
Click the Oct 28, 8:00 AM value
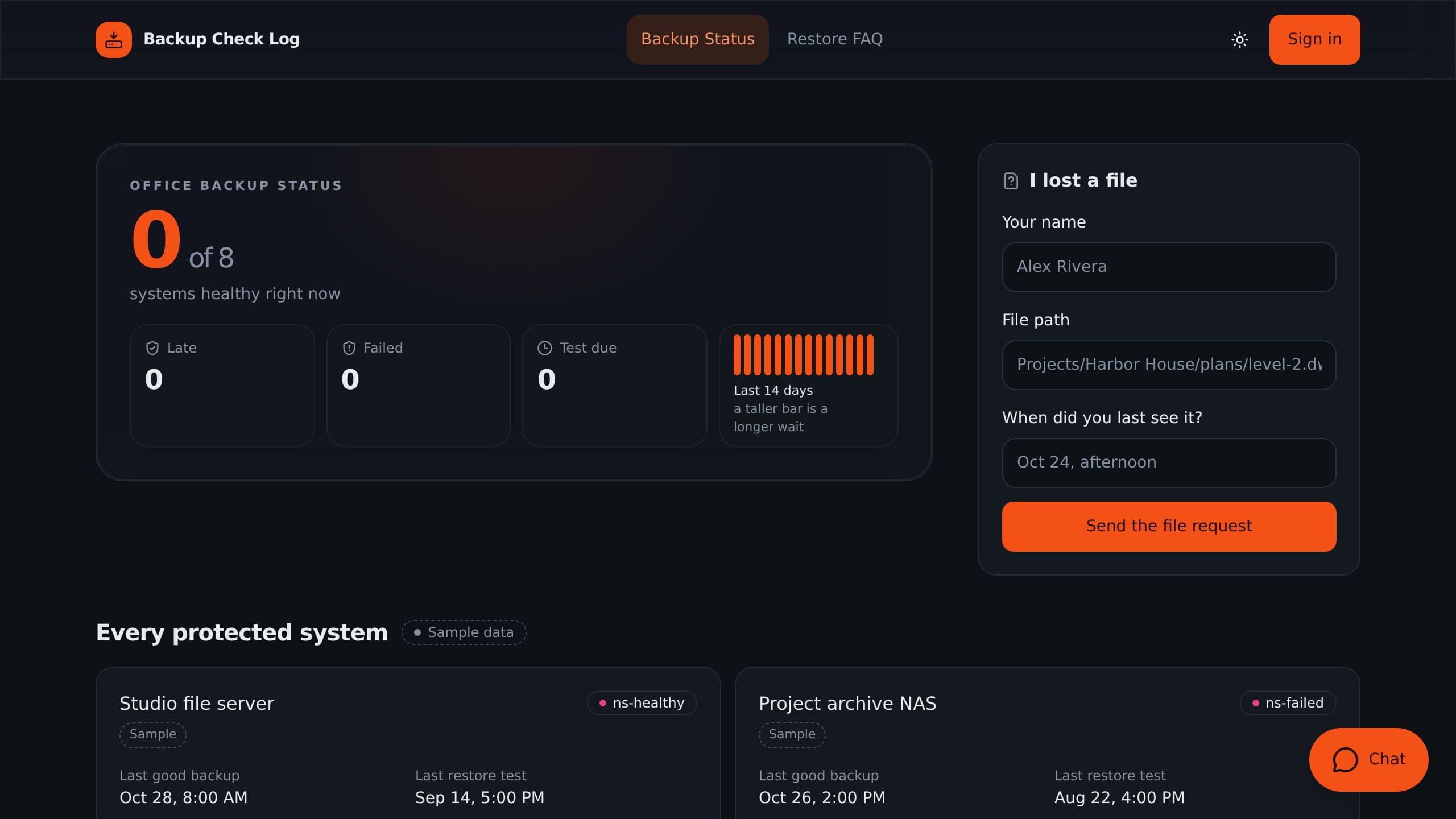coord(184,798)
